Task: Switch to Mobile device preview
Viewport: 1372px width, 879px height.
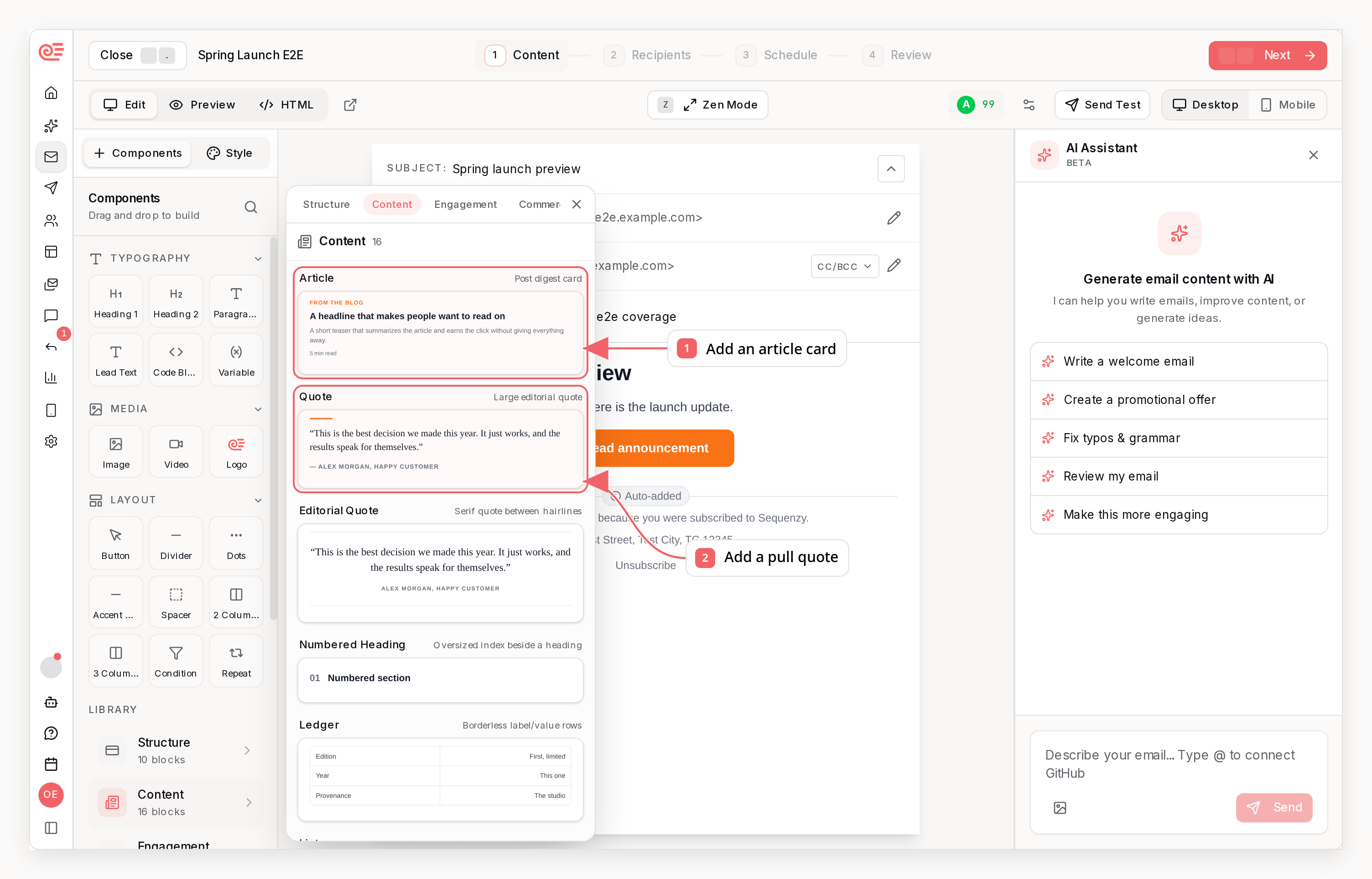Action: 1287,104
